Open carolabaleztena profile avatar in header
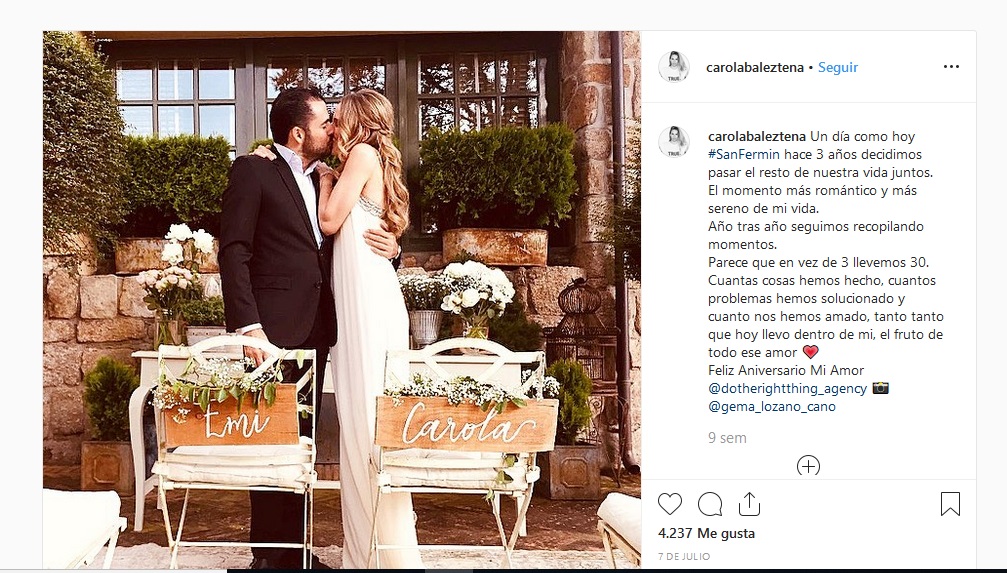The image size is (1007, 573). pos(674,67)
